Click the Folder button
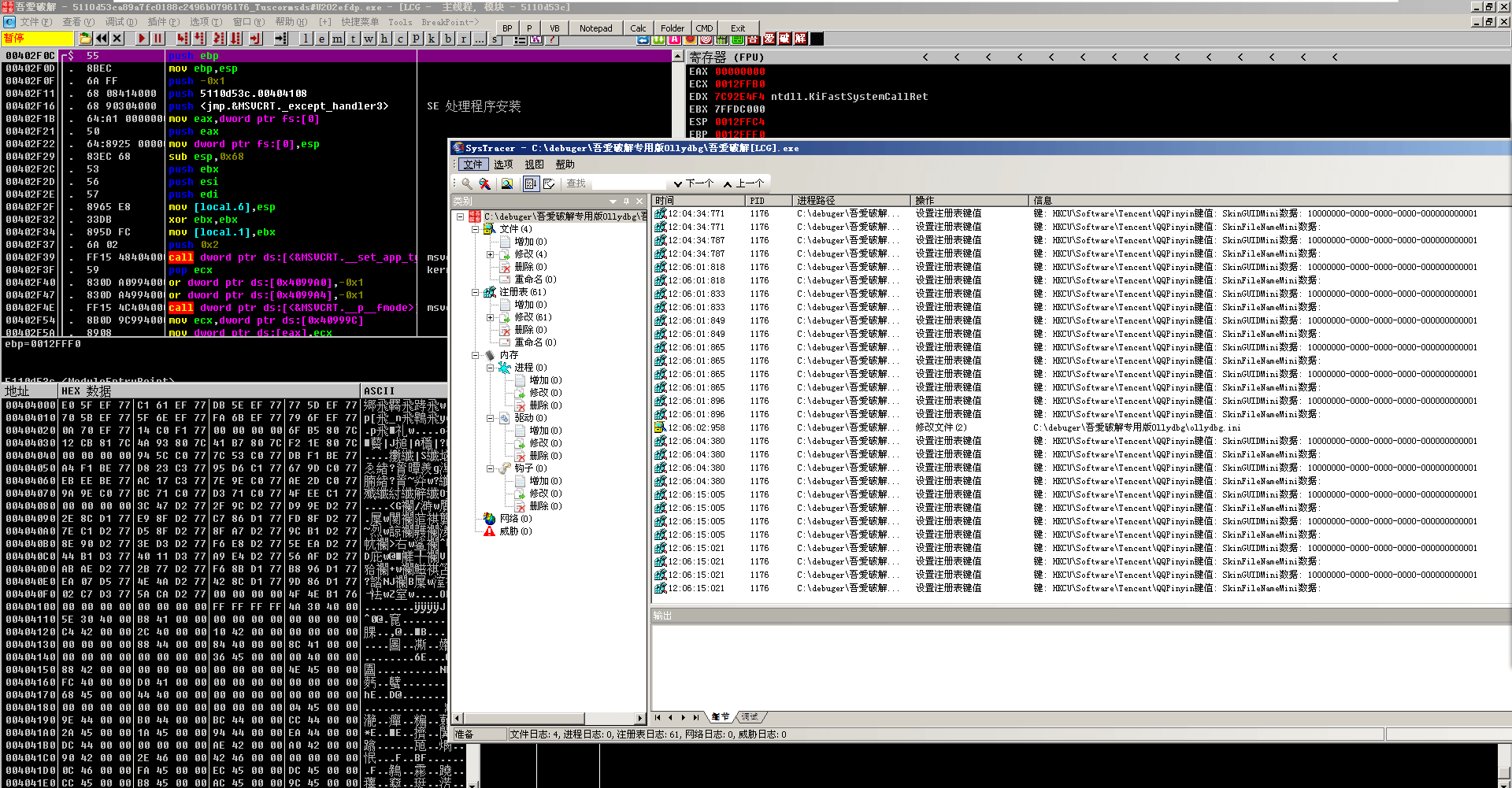Viewport: 1512px width, 788px height. pyautogui.click(x=673, y=28)
